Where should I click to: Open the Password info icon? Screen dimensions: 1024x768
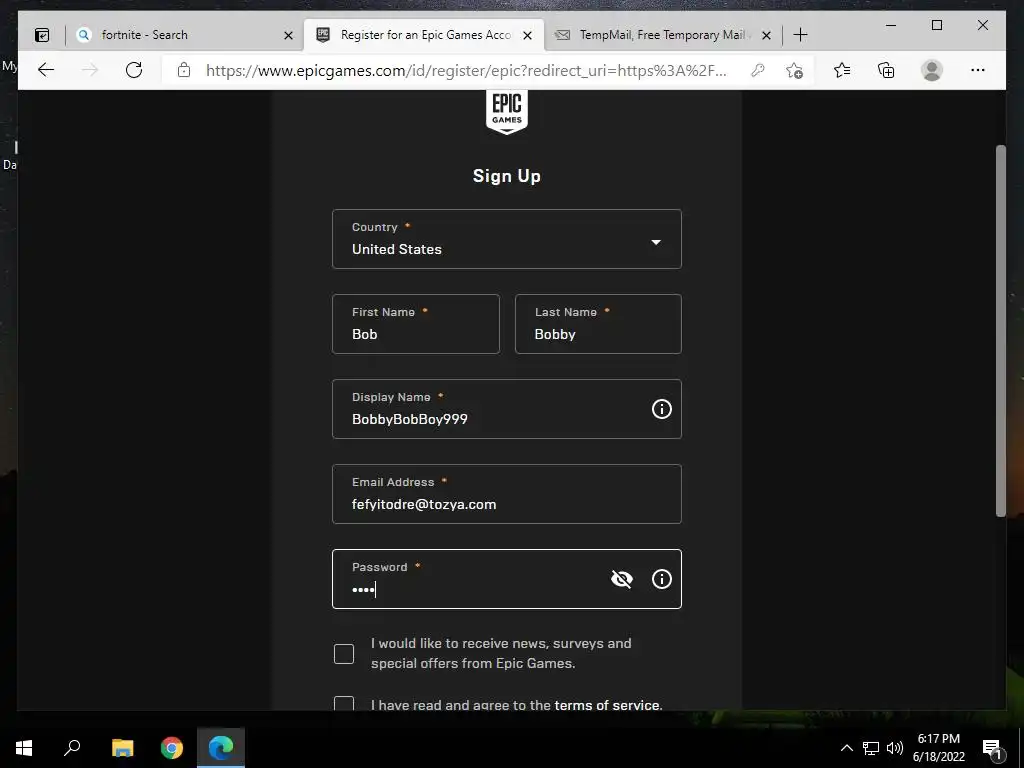point(662,579)
